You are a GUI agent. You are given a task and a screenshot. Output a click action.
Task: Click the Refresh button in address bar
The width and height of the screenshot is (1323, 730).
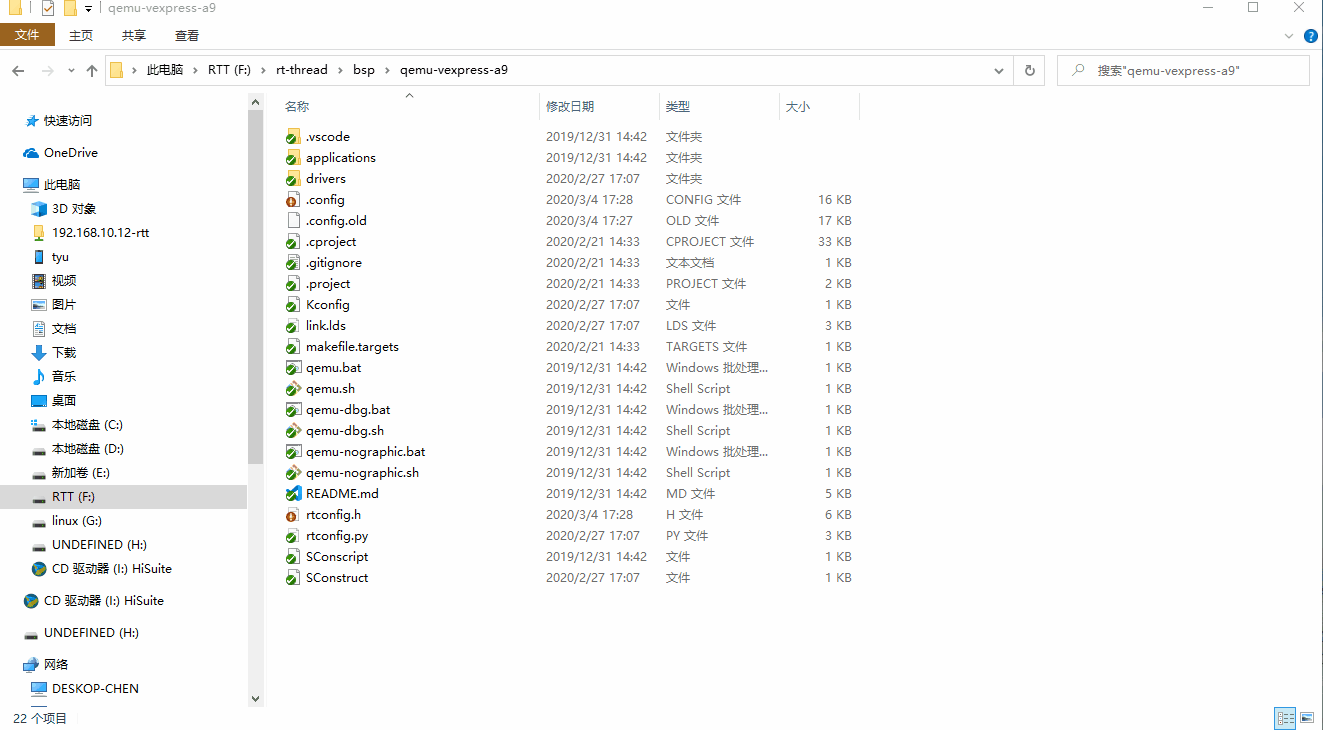click(x=1029, y=71)
